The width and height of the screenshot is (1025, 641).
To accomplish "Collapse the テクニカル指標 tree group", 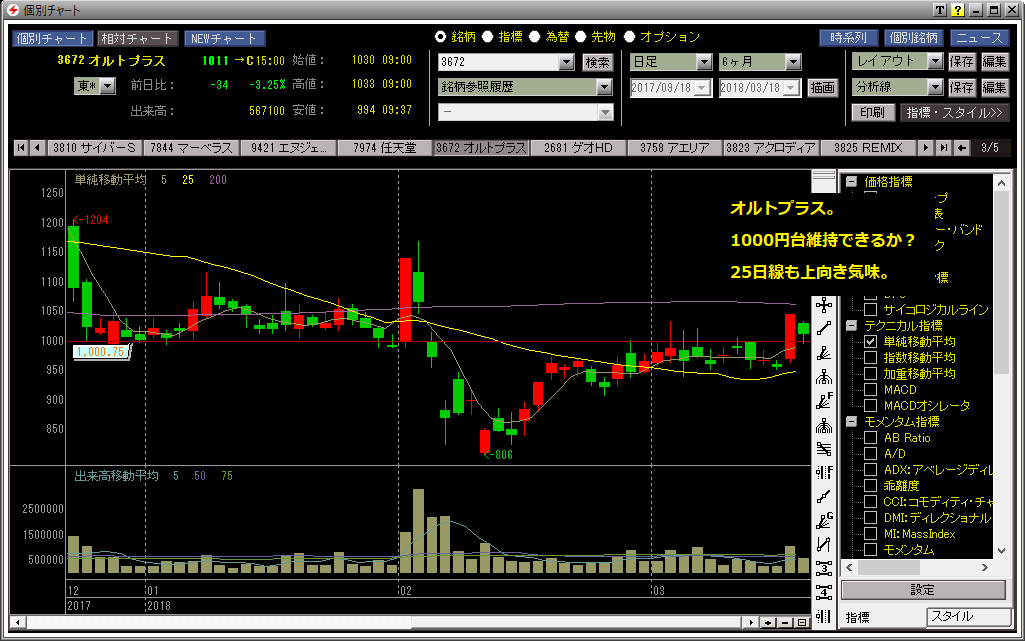I will pyautogui.click(x=851, y=326).
